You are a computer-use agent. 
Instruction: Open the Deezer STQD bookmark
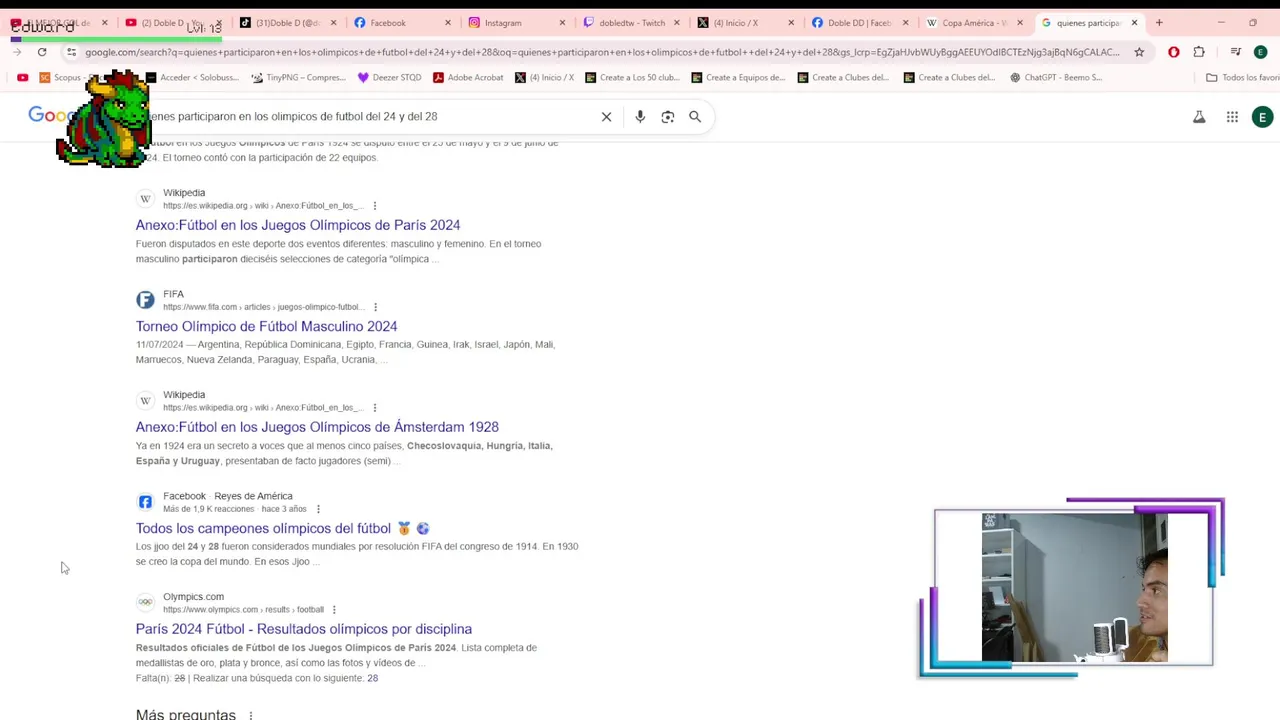pos(389,77)
